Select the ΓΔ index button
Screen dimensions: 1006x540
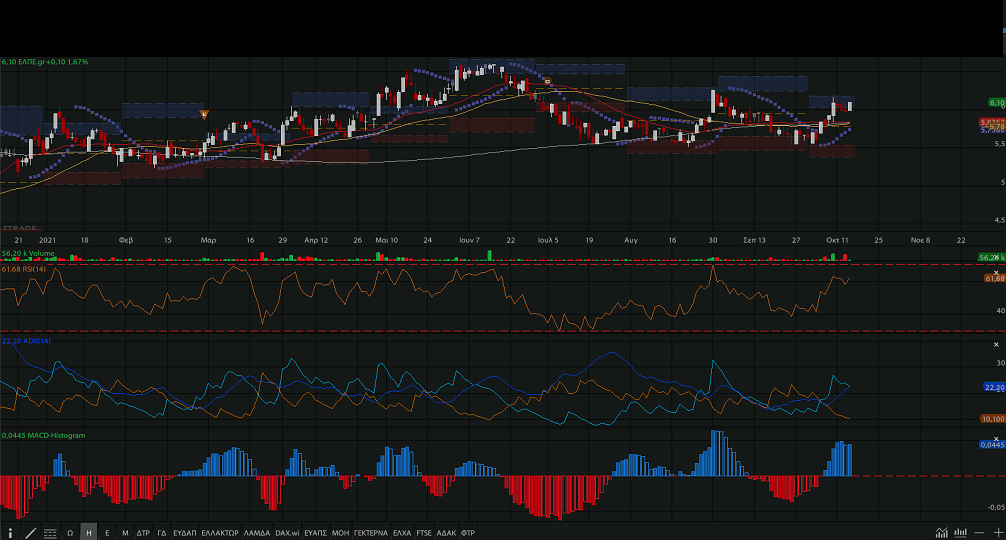[162, 533]
